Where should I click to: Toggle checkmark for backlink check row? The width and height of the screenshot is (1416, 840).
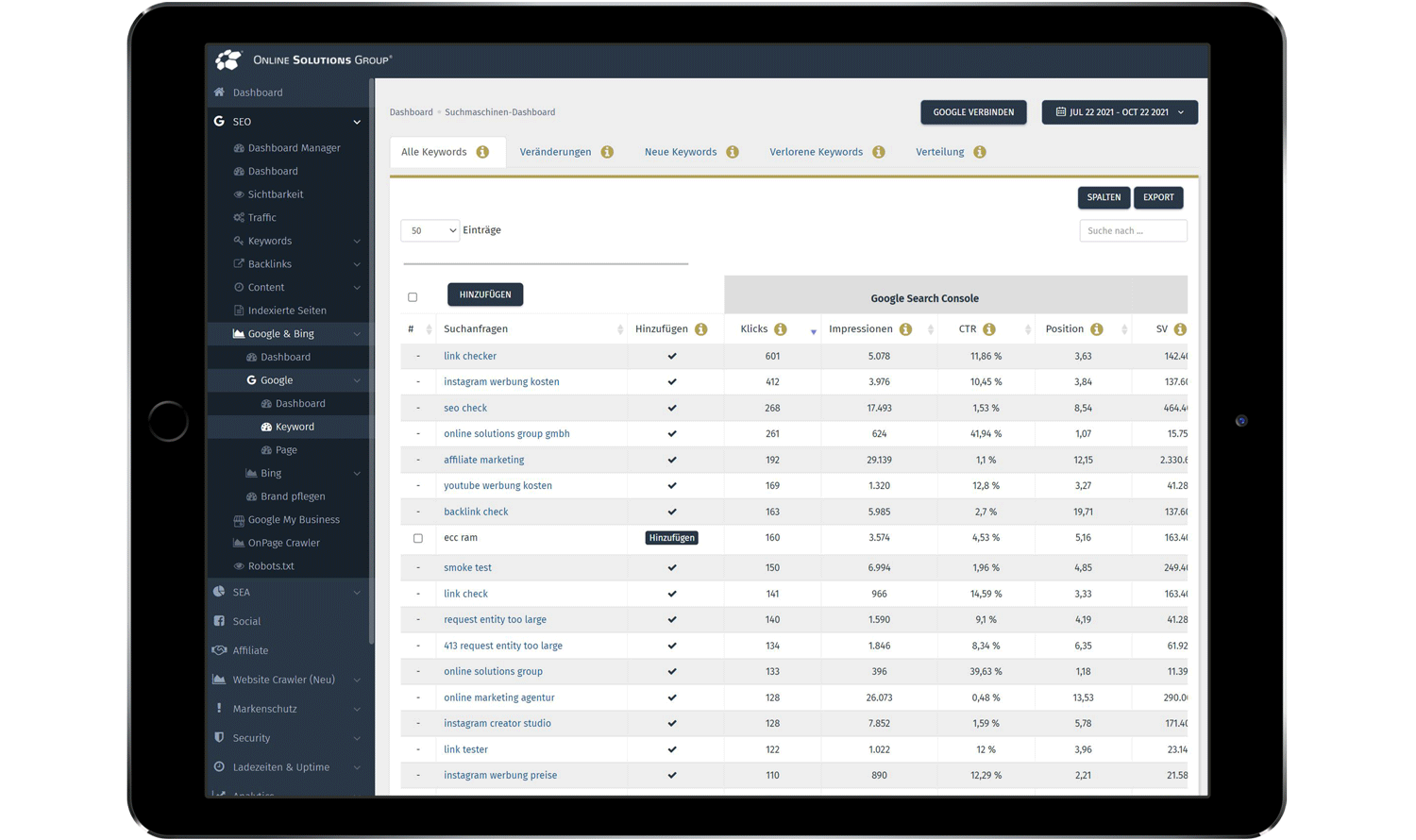coord(672,512)
